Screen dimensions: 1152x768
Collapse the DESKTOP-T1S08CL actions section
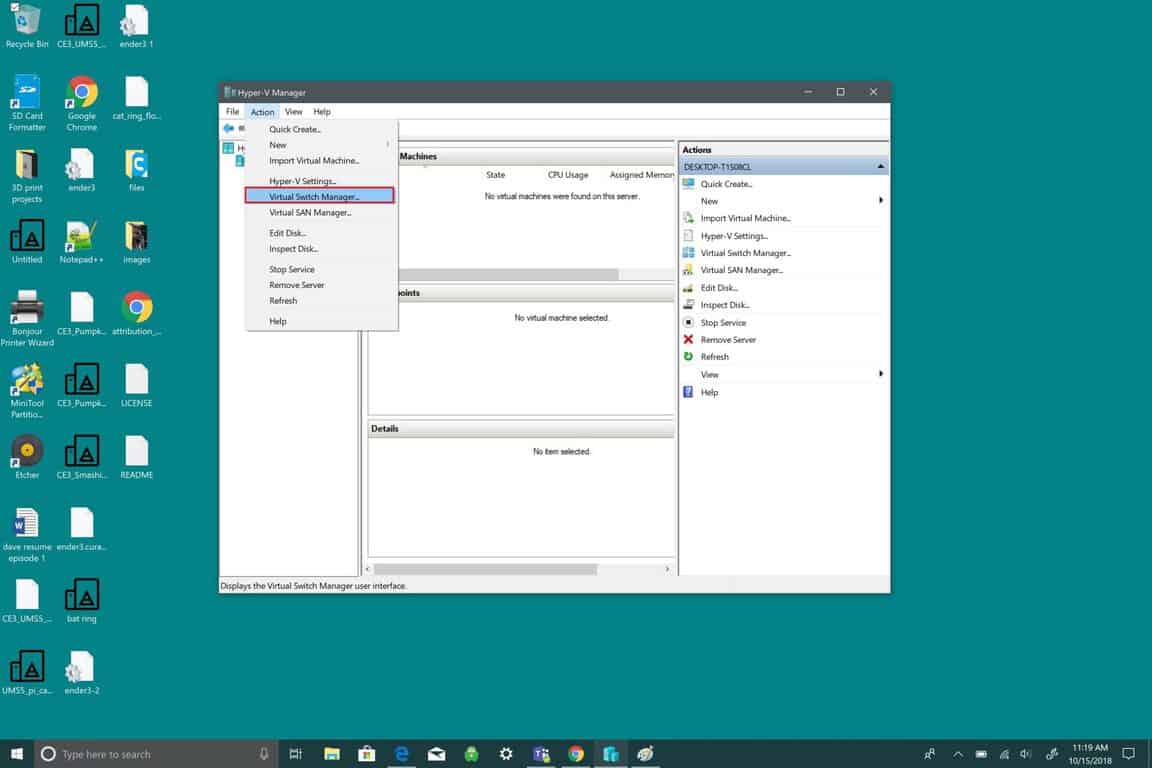880,167
